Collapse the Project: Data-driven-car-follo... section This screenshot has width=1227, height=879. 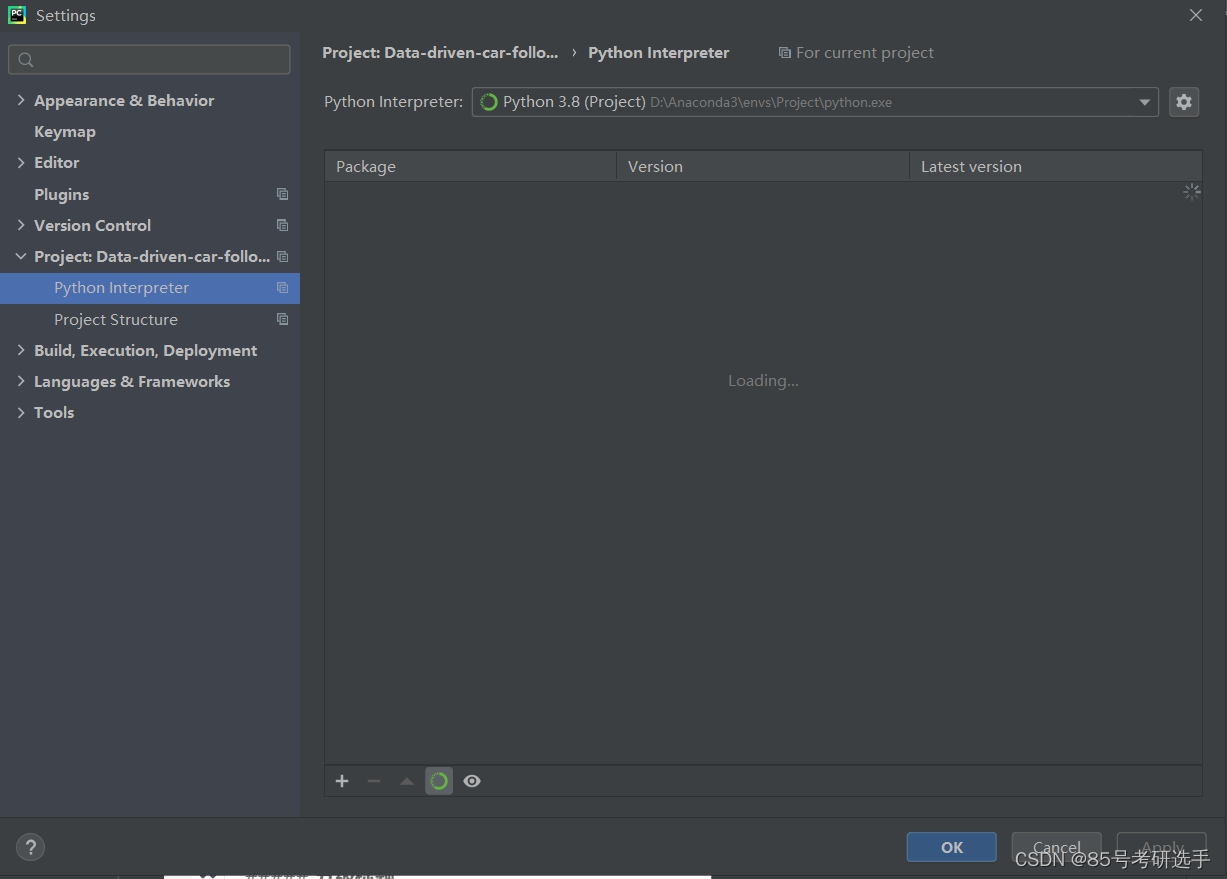pos(21,256)
